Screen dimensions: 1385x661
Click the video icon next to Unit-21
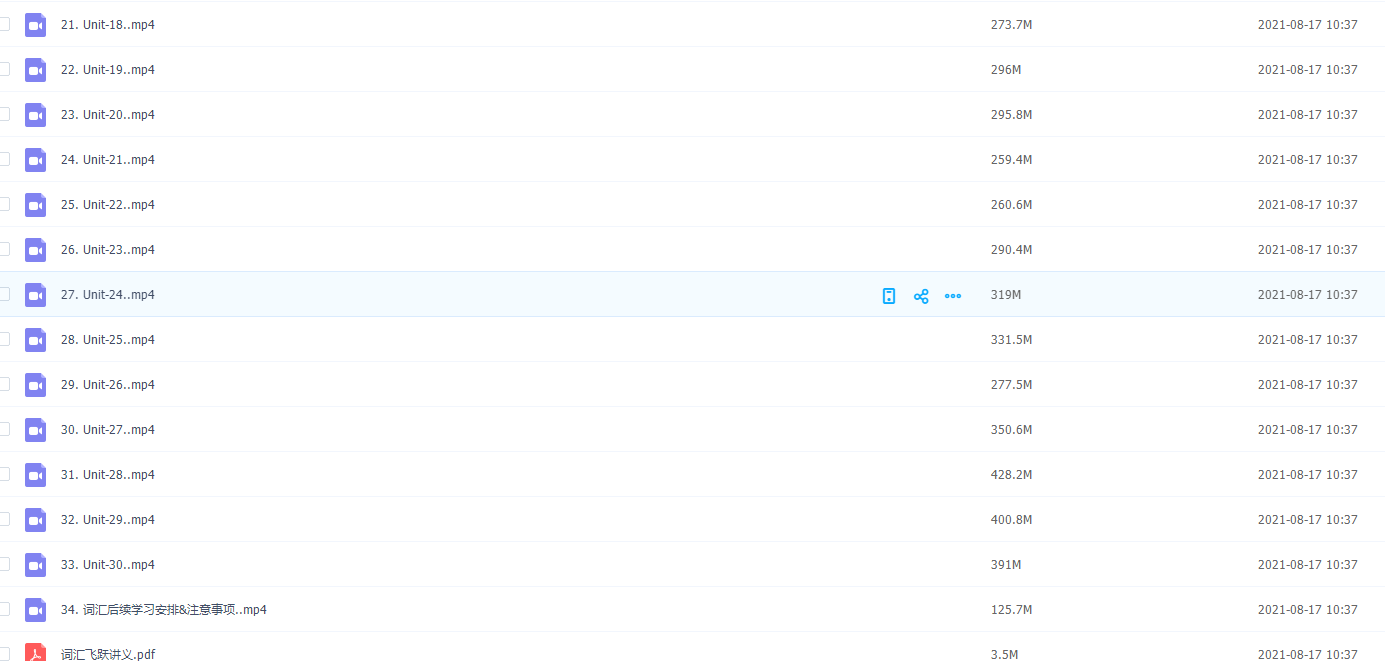(x=36, y=160)
